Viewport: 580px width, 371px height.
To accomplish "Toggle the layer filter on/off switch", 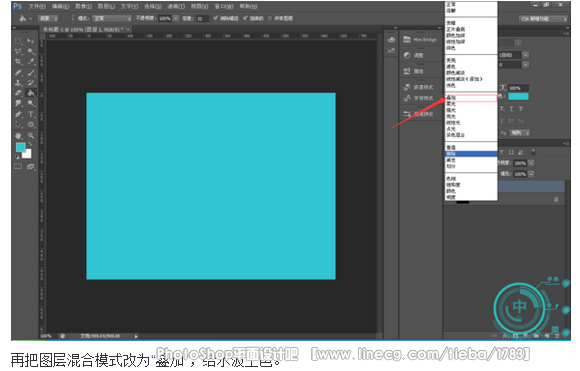I will (x=533, y=152).
